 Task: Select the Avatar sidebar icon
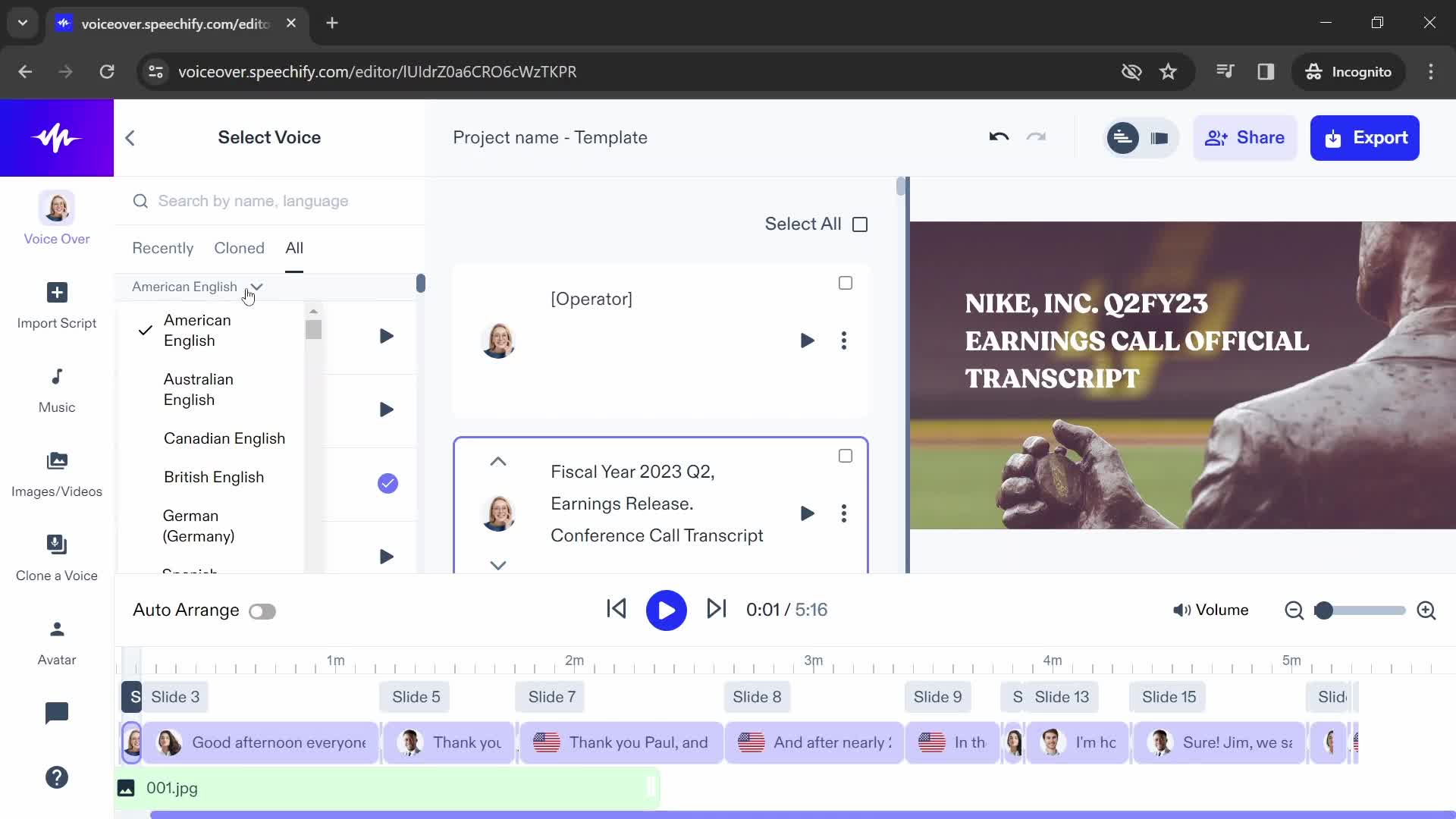click(56, 629)
